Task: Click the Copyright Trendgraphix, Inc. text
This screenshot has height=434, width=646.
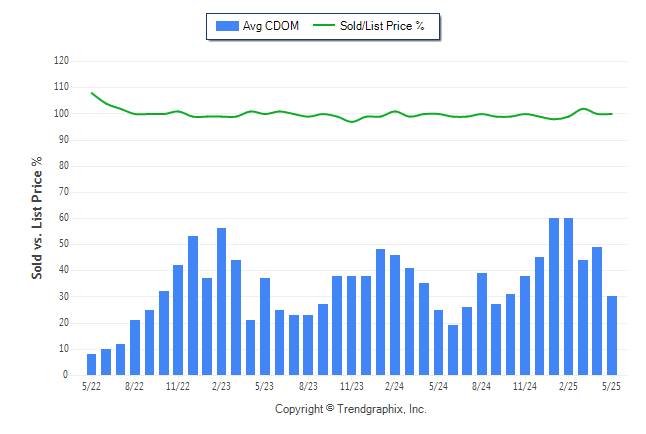Action: (x=351, y=409)
